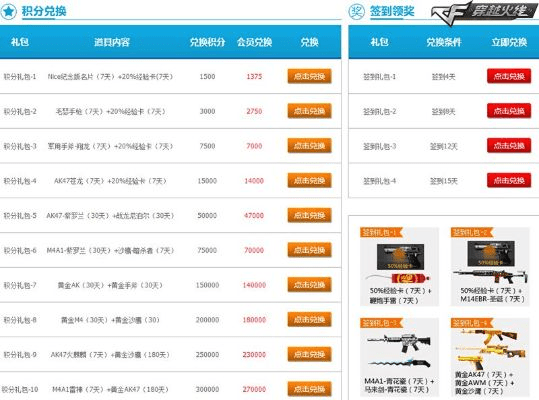Select member price 1375
This screenshot has height=400, width=539.
pos(254,77)
